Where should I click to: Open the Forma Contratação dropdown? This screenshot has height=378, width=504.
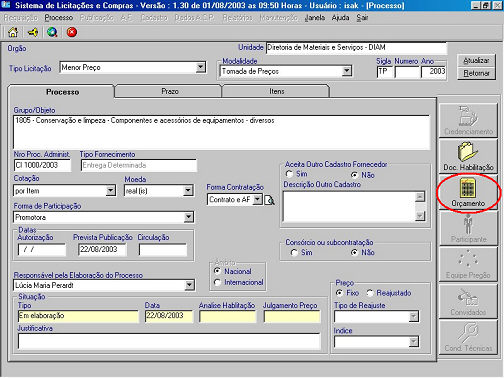coord(257,199)
